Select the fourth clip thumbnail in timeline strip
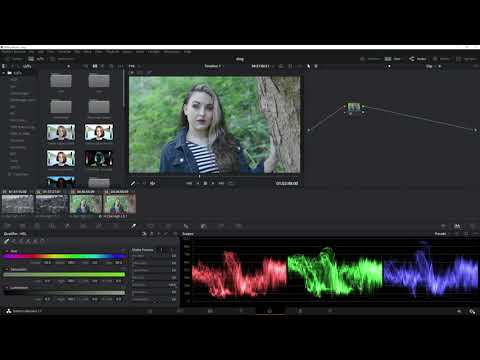This screenshot has height=360, width=480. (119, 204)
